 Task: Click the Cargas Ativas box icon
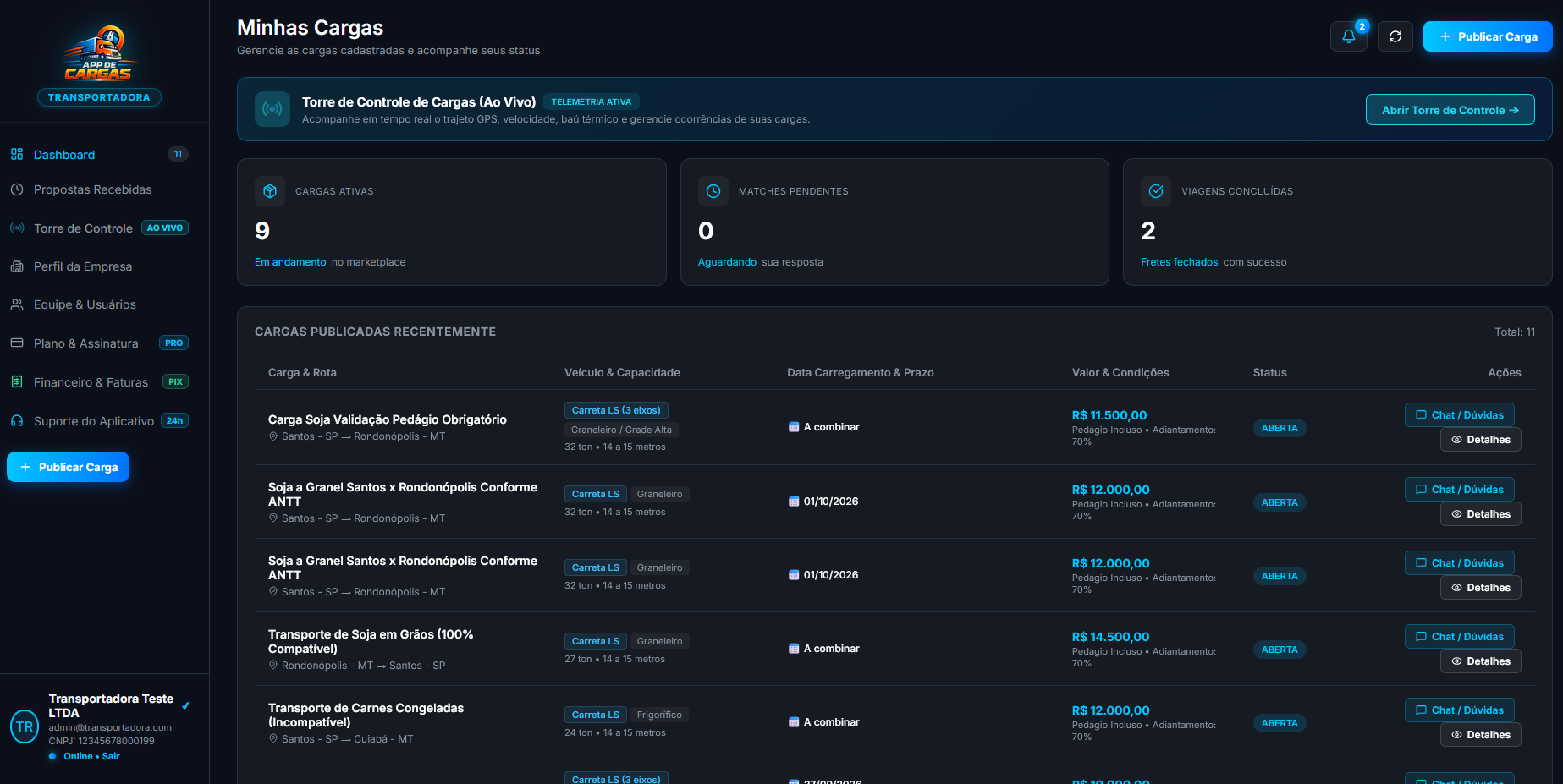pos(270,191)
